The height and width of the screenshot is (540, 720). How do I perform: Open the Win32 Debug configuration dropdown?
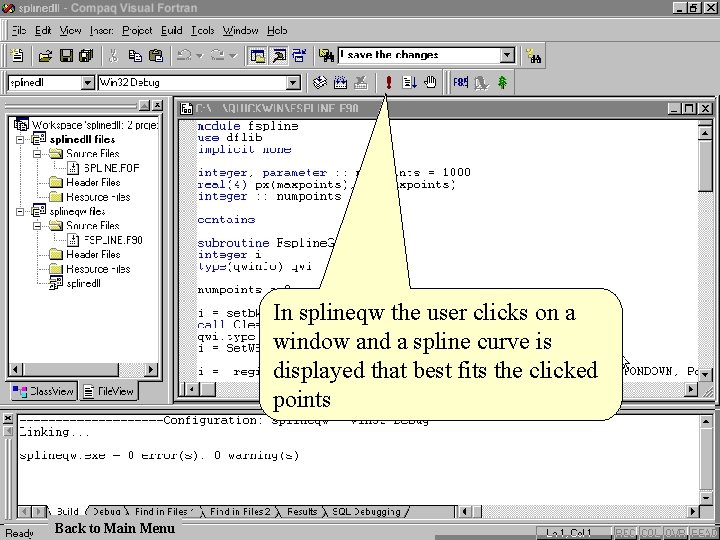pyautogui.click(x=292, y=83)
